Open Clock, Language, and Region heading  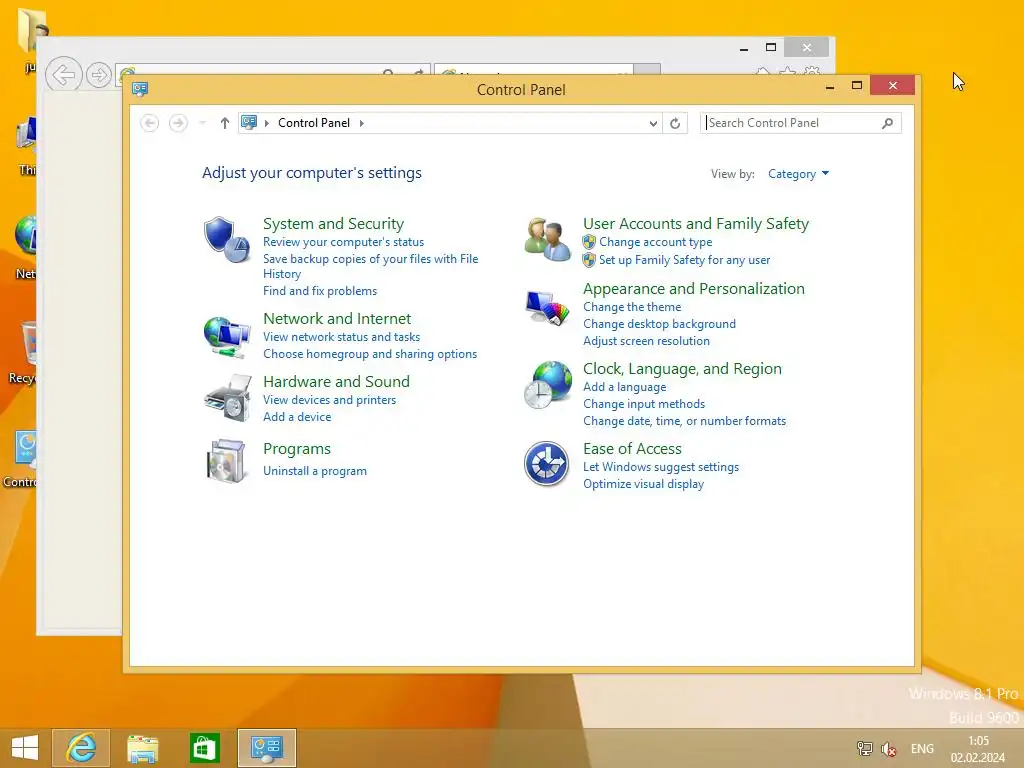click(x=682, y=368)
